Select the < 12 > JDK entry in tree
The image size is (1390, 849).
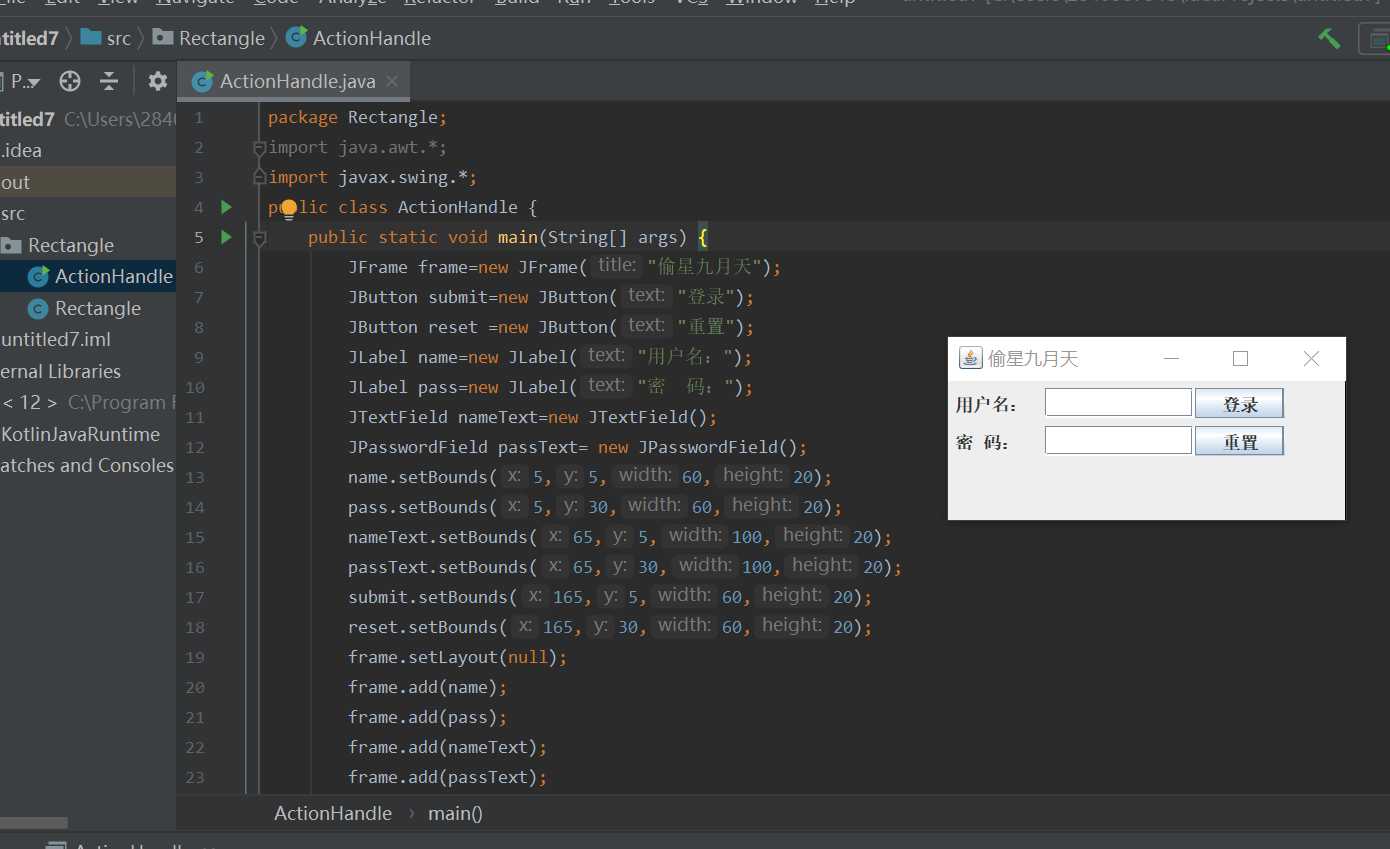click(x=88, y=402)
